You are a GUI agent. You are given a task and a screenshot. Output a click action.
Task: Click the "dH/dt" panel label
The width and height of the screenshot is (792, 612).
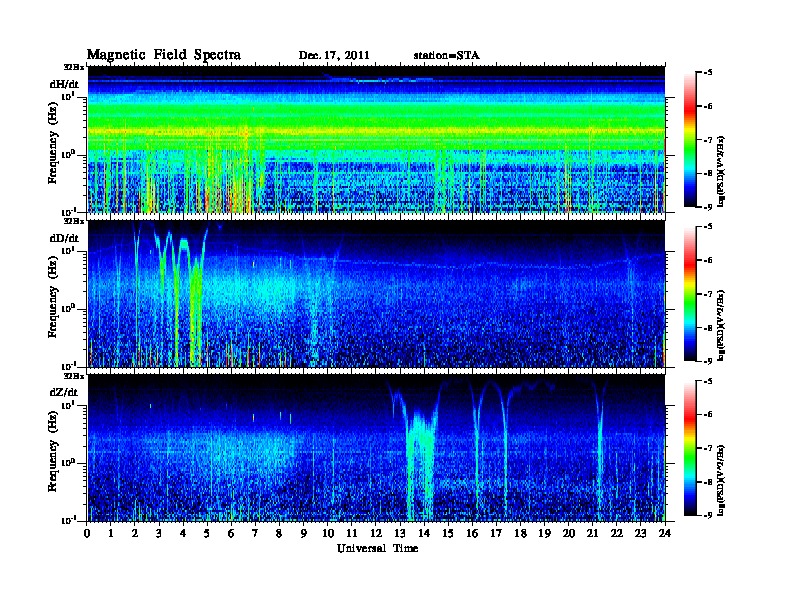pos(64,84)
